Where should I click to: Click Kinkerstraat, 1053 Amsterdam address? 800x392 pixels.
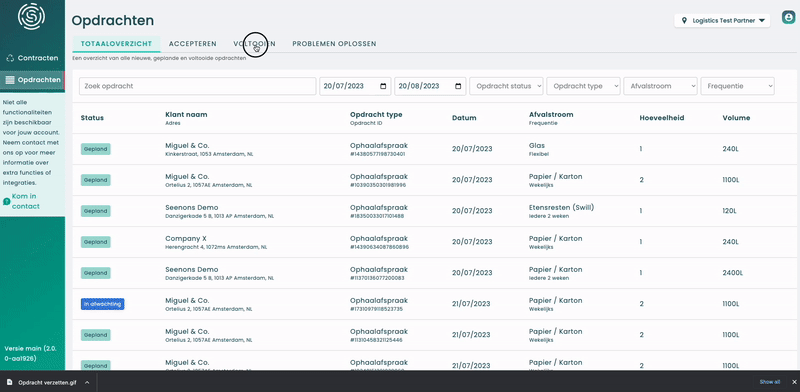click(x=209, y=154)
